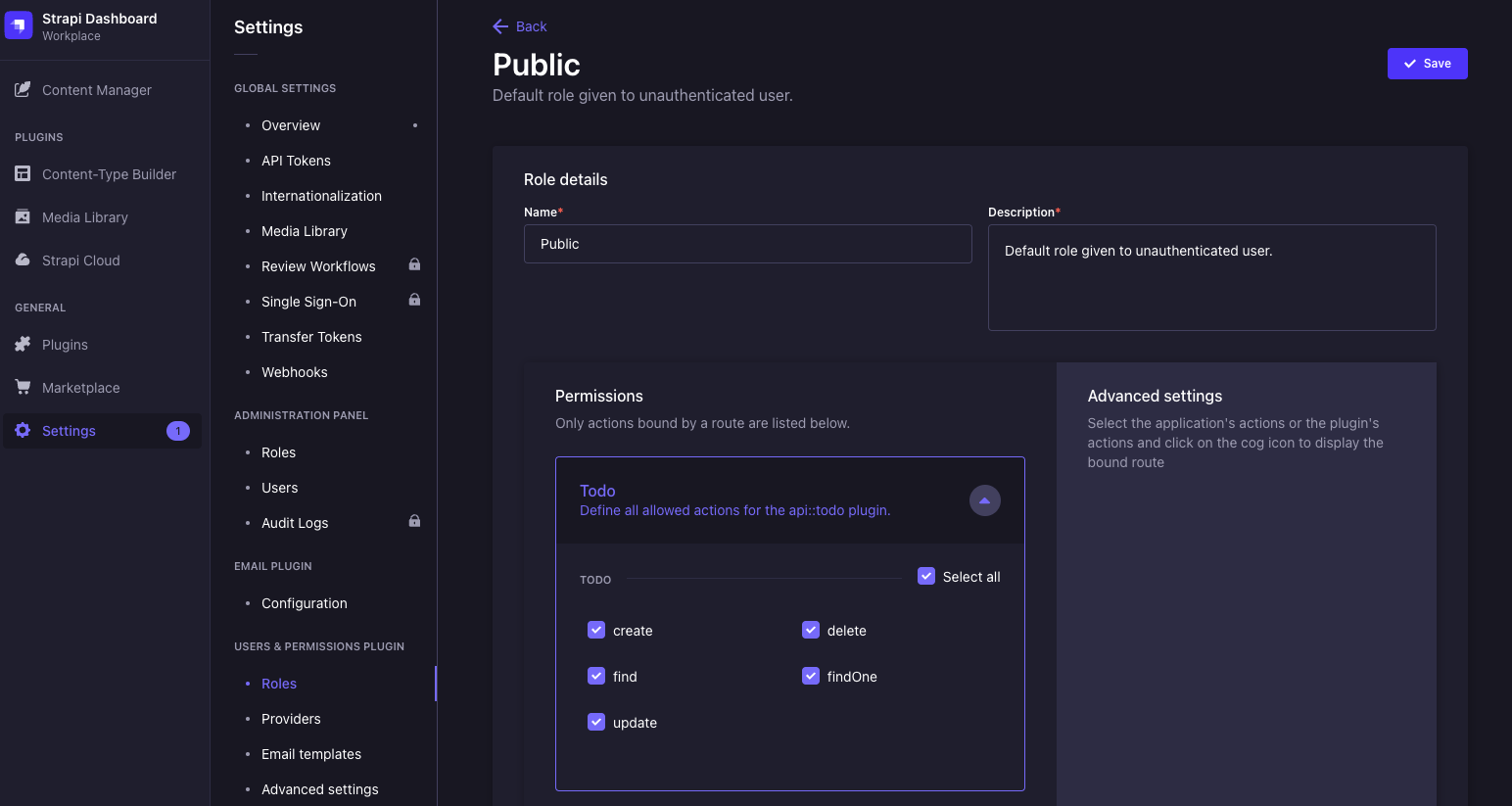The width and height of the screenshot is (1512, 806).
Task: Click the Strapi Cloud icon
Action: tap(23, 260)
